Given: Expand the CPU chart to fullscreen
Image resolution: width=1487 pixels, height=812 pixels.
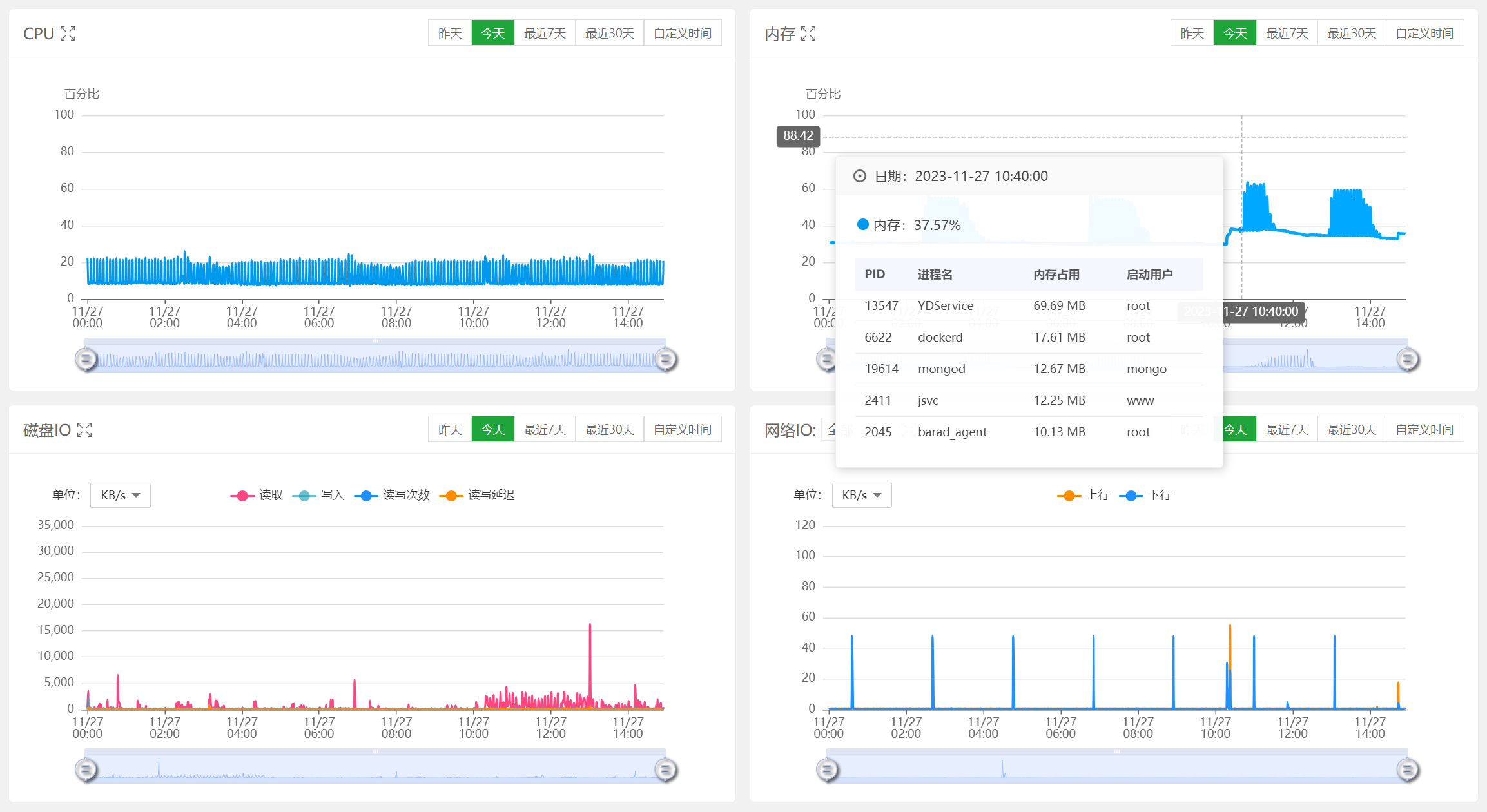Looking at the screenshot, I should [68, 34].
